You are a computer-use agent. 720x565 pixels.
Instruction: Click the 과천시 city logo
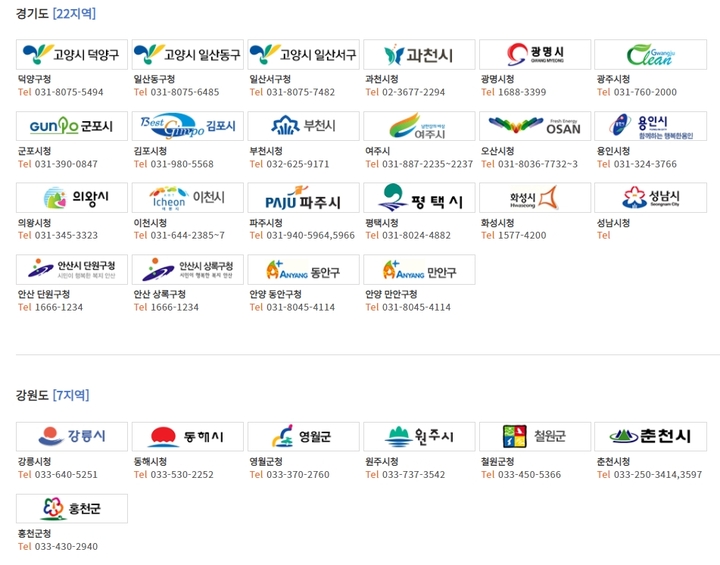coord(419,55)
